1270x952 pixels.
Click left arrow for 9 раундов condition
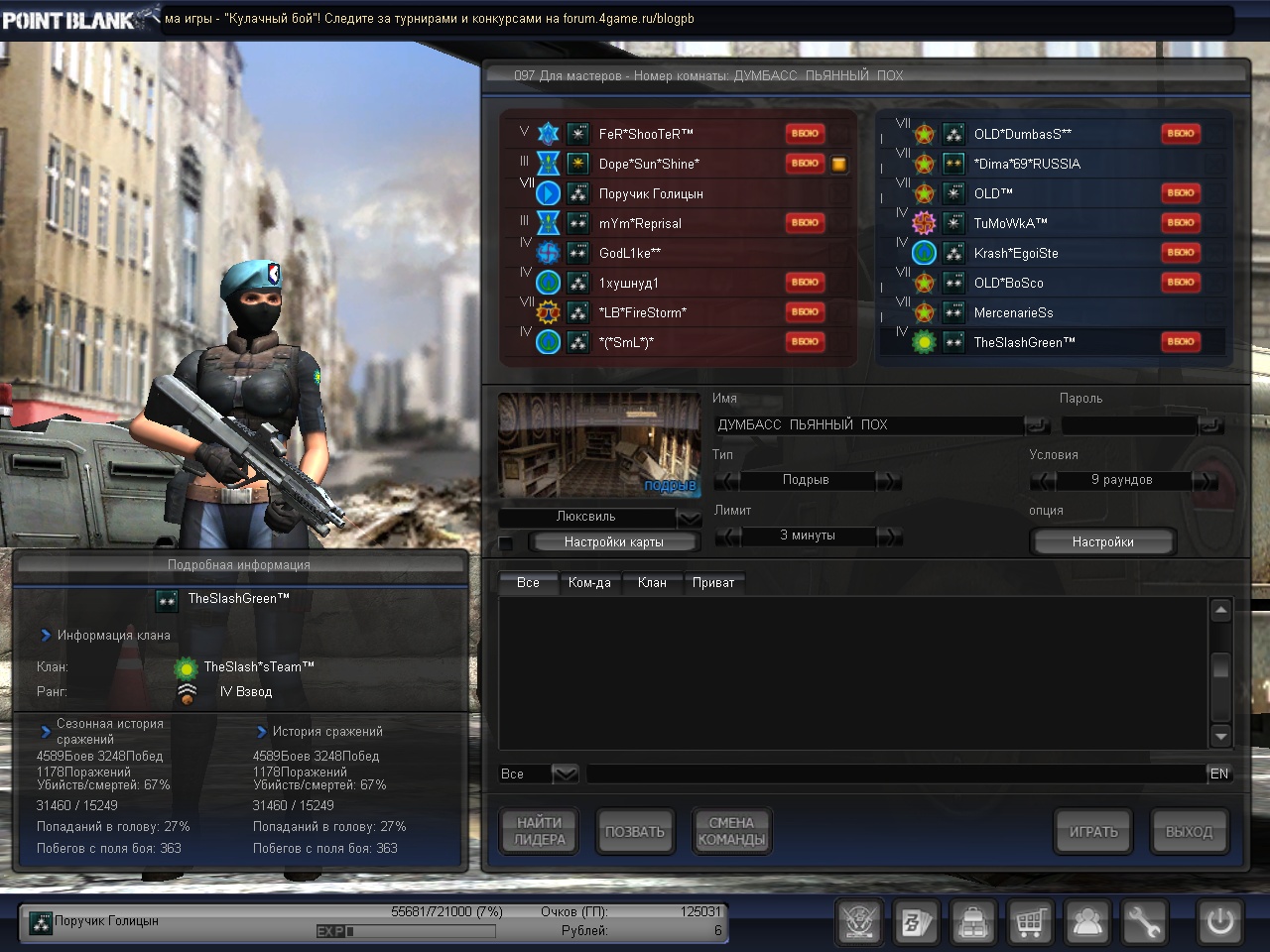(1043, 481)
